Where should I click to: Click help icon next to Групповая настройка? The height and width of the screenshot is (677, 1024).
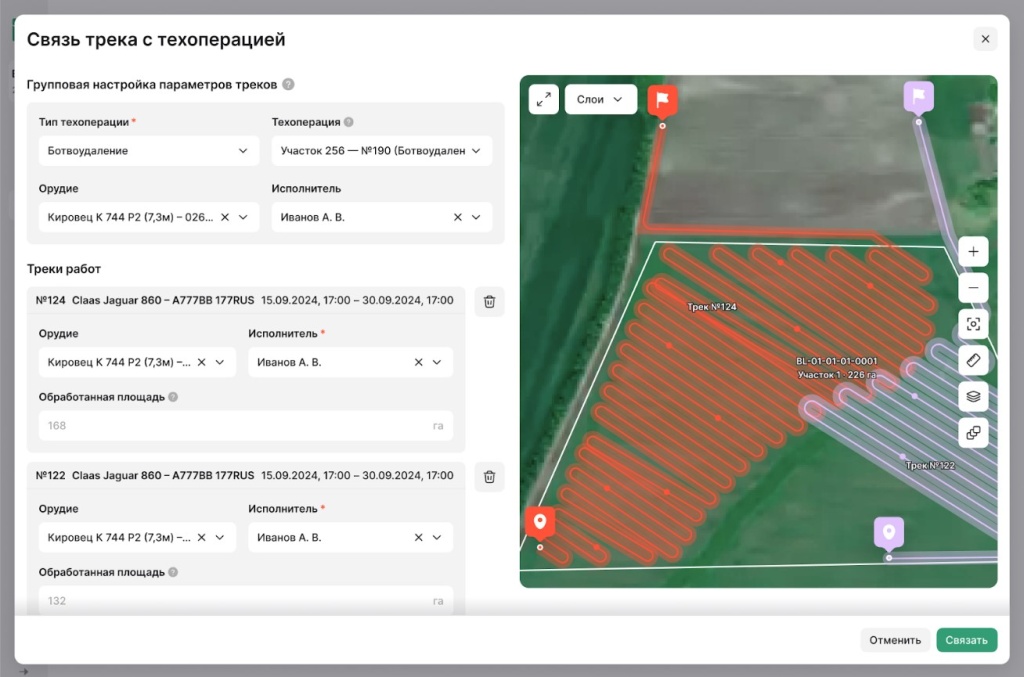pos(288,85)
